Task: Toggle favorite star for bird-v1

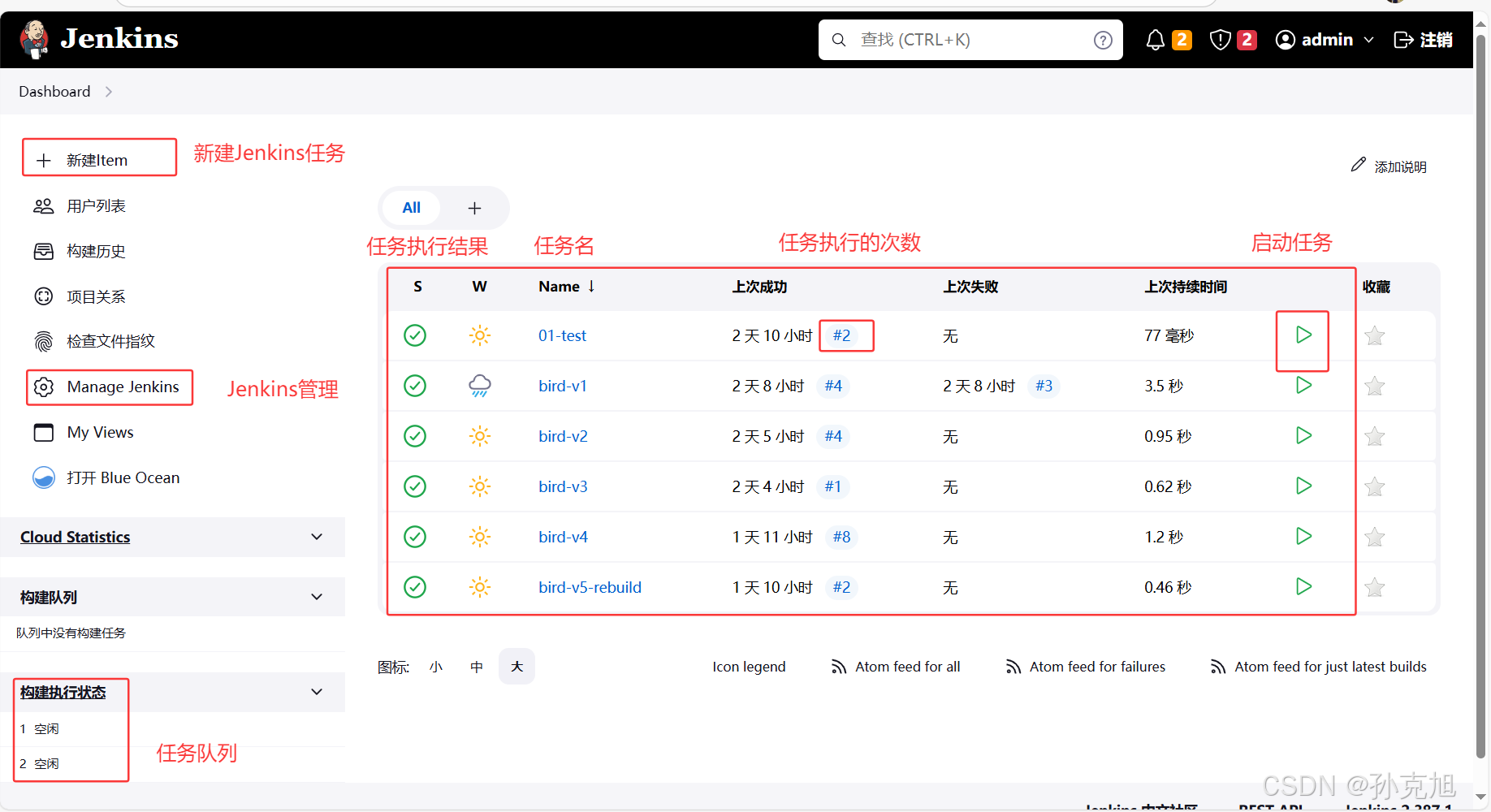Action: [x=1374, y=386]
